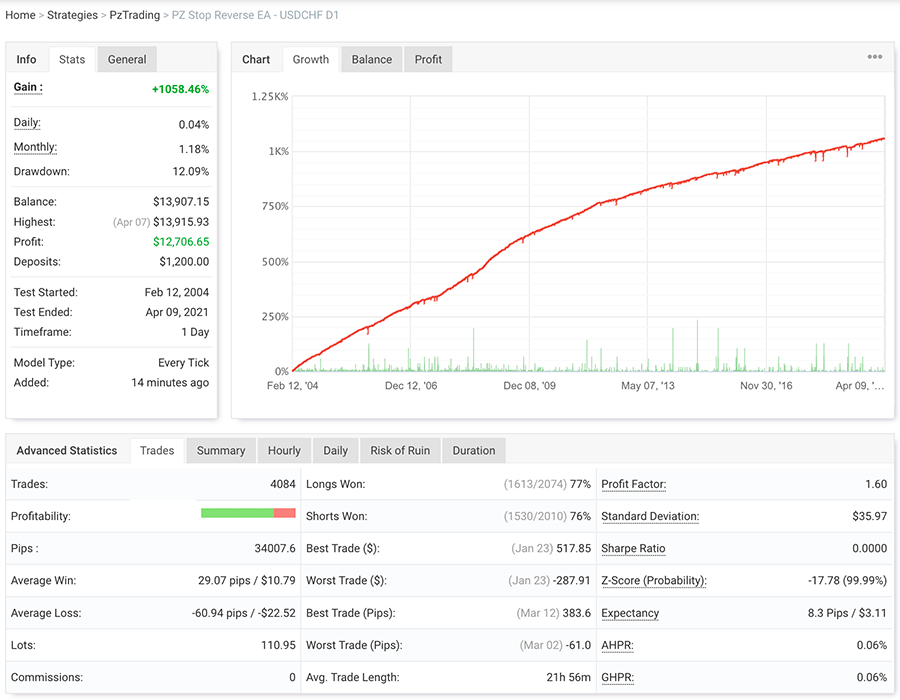Click the Expectancy value 8.3 Pips / $3.11
This screenshot has height=700, width=900.
pyautogui.click(x=847, y=613)
